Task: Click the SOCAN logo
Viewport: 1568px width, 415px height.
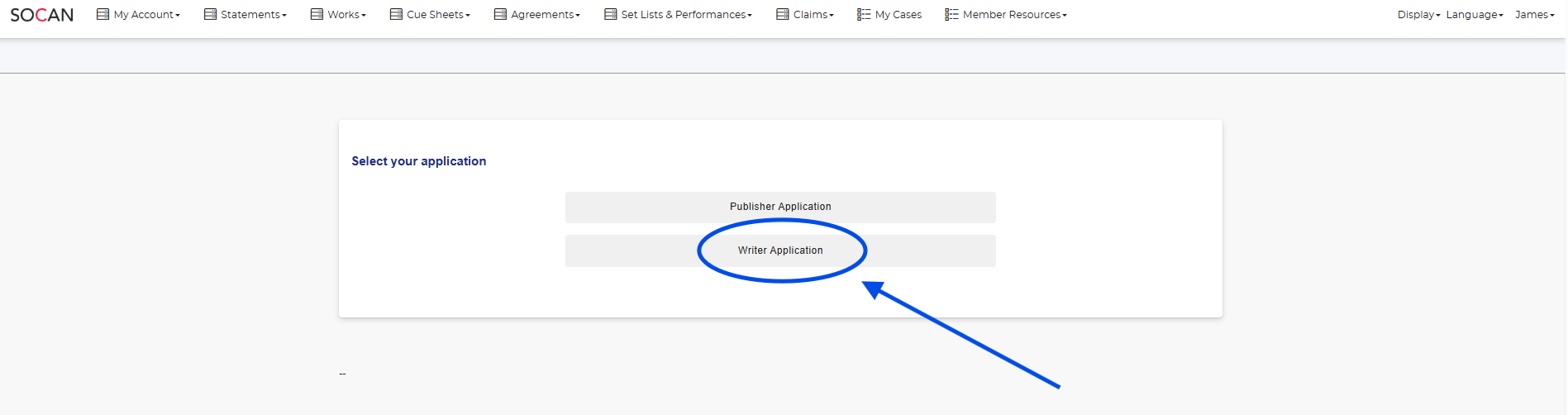Action: (41, 15)
